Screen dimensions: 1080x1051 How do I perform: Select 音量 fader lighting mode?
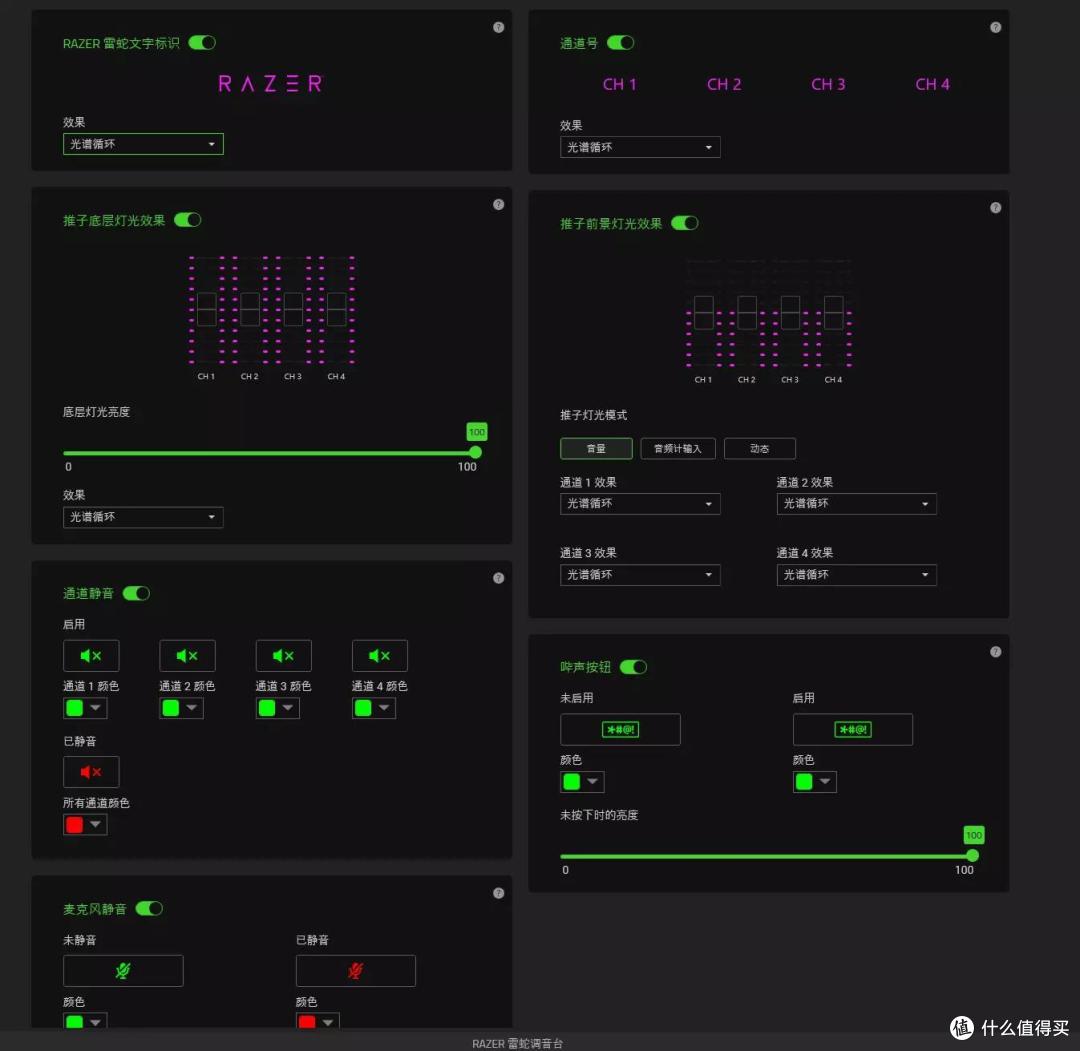(596, 448)
